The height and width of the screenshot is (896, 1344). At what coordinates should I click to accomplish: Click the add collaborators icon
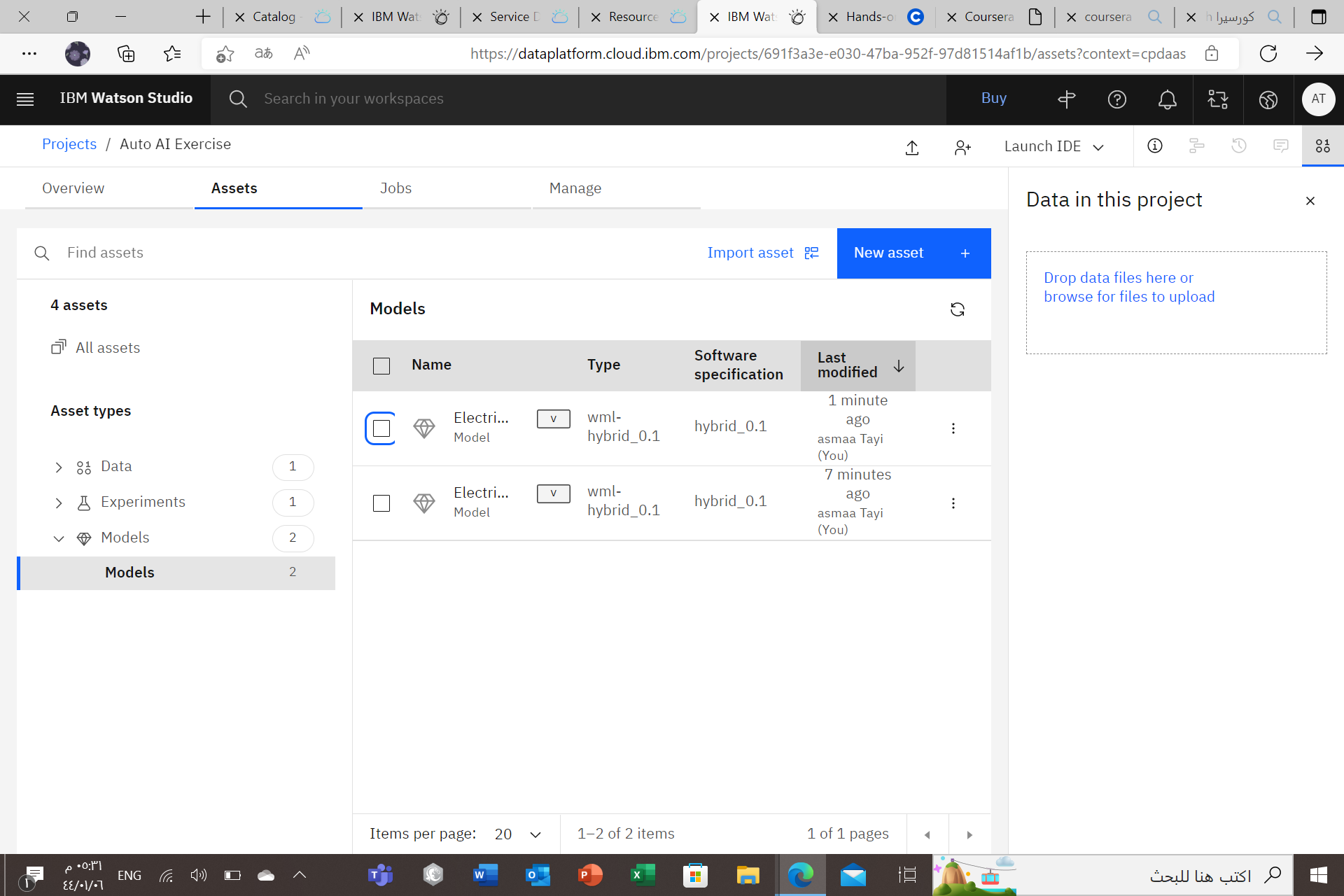pyautogui.click(x=962, y=147)
